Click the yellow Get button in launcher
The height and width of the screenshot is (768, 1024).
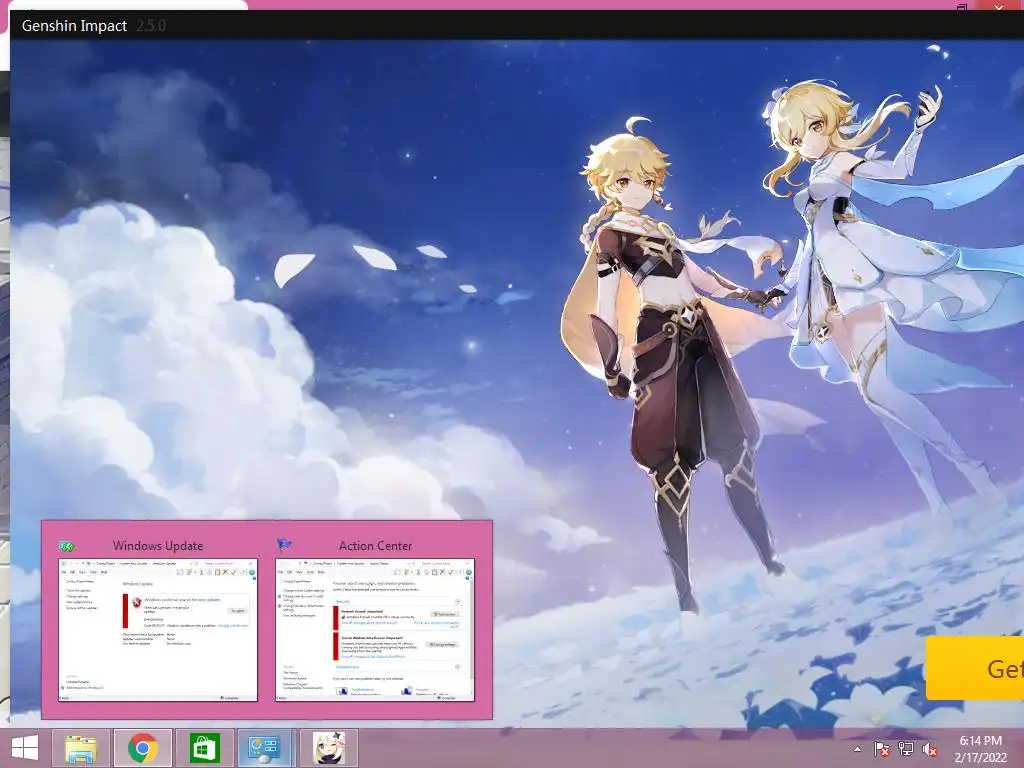tap(975, 668)
